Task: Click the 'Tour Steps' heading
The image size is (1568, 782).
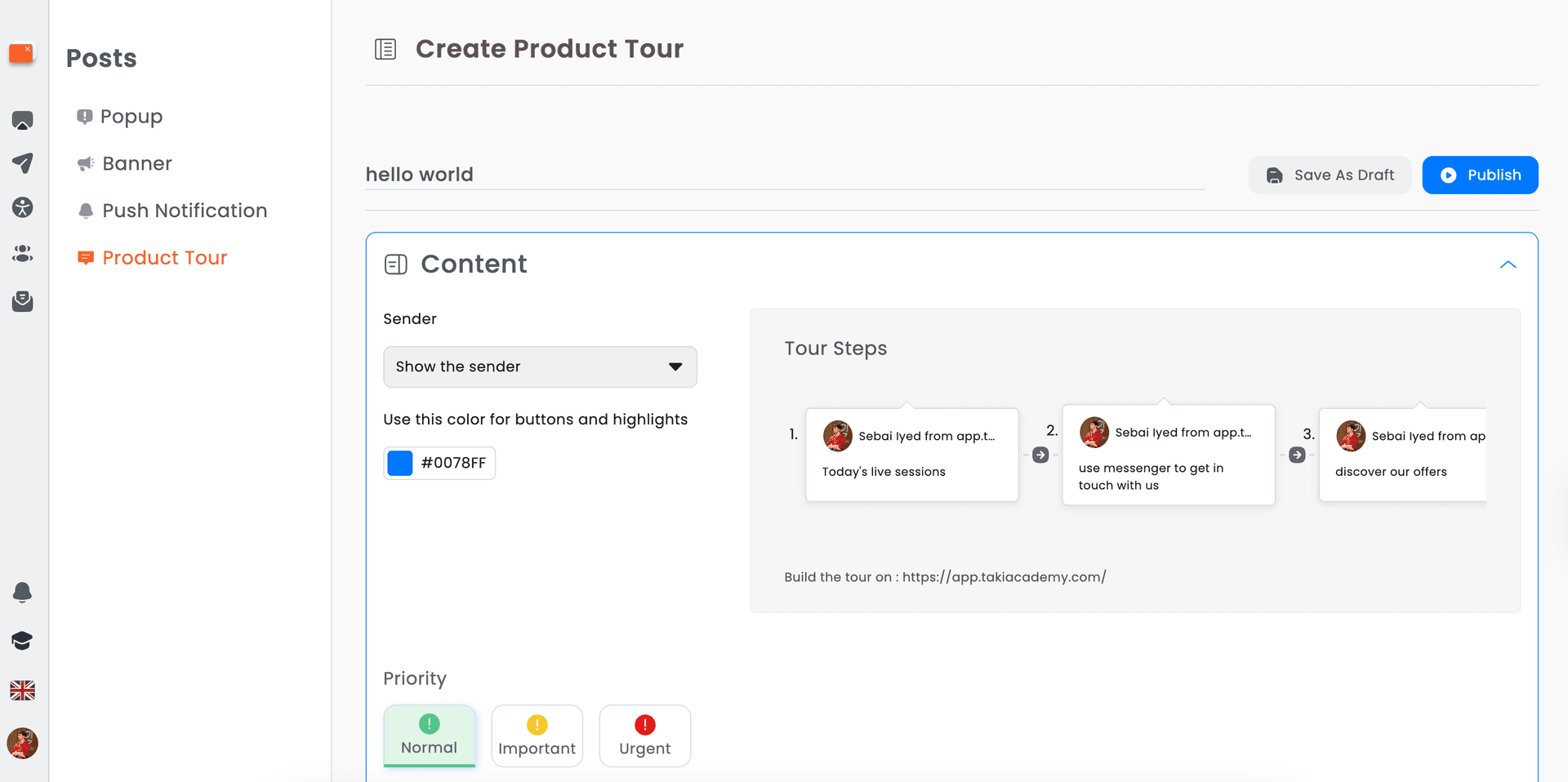Action: tap(835, 349)
